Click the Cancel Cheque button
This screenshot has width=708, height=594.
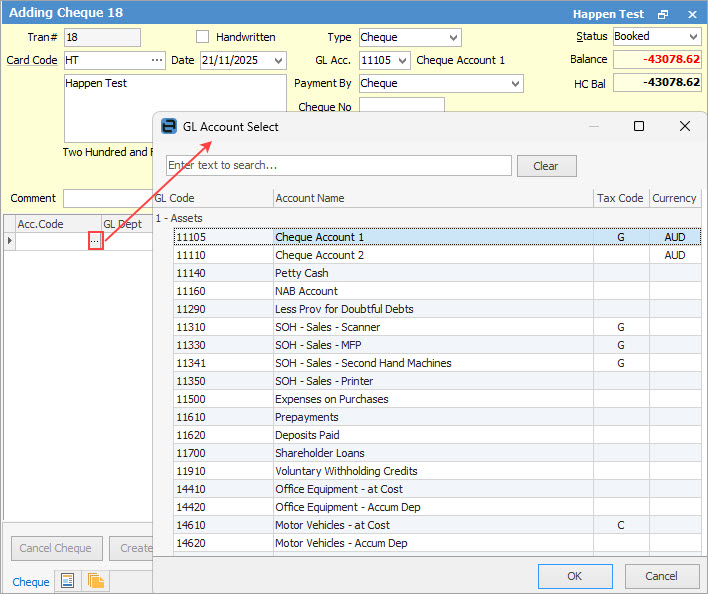coord(56,548)
